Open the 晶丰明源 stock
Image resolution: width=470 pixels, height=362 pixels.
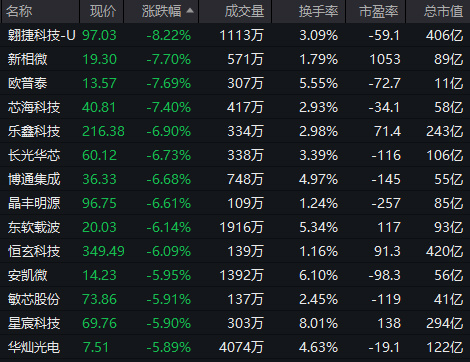34,203
